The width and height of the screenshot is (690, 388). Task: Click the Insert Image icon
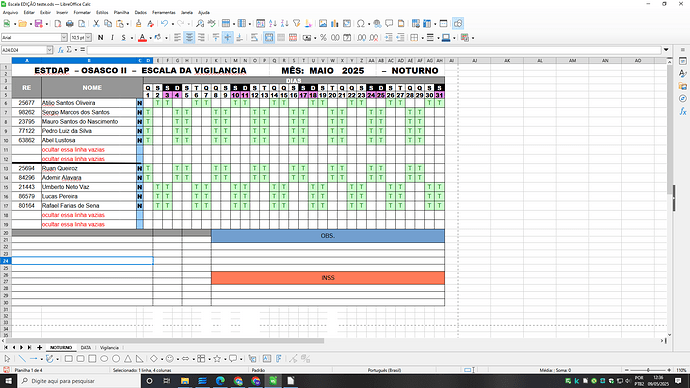pyautogui.click(x=323, y=24)
